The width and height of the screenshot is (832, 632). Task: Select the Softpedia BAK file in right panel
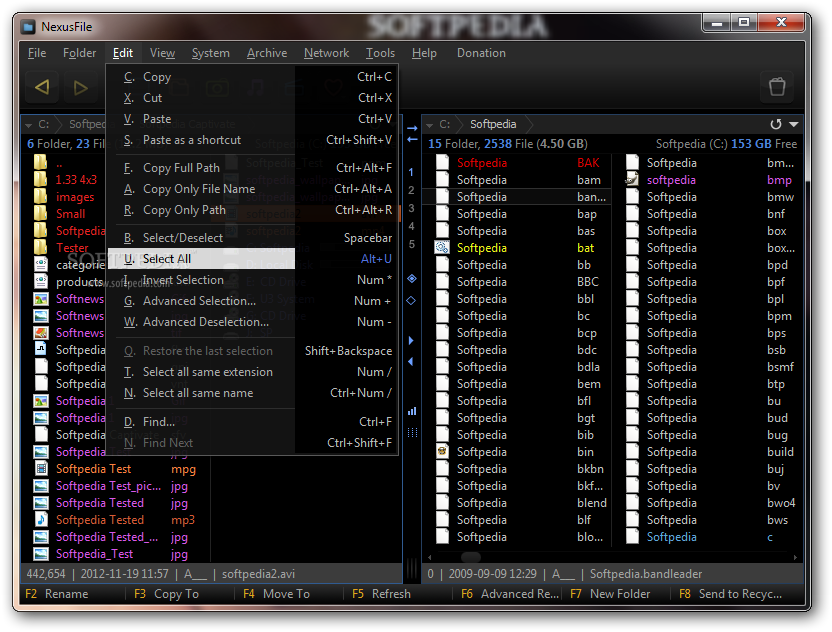[x=517, y=163]
